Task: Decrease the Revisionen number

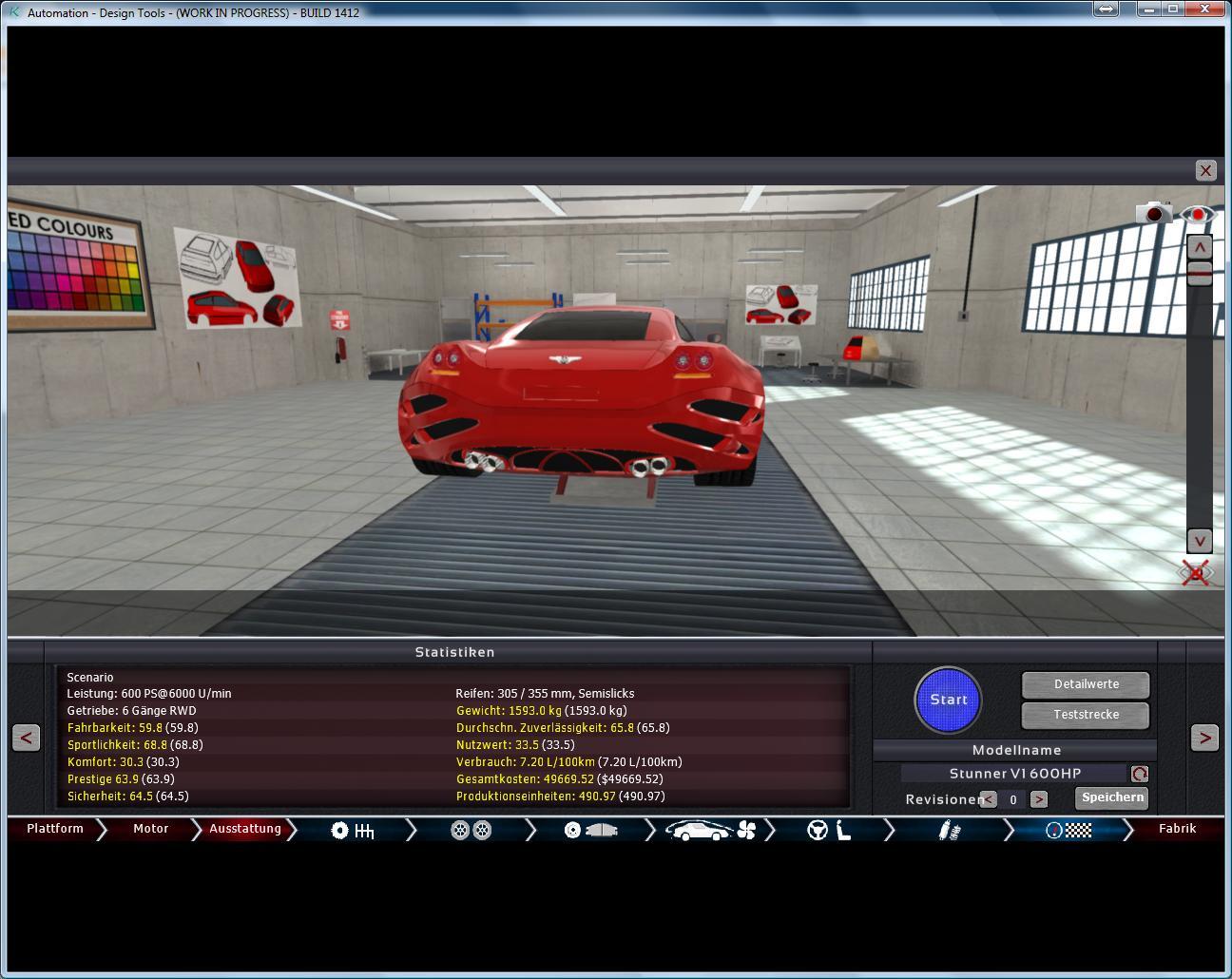Action: tap(989, 799)
